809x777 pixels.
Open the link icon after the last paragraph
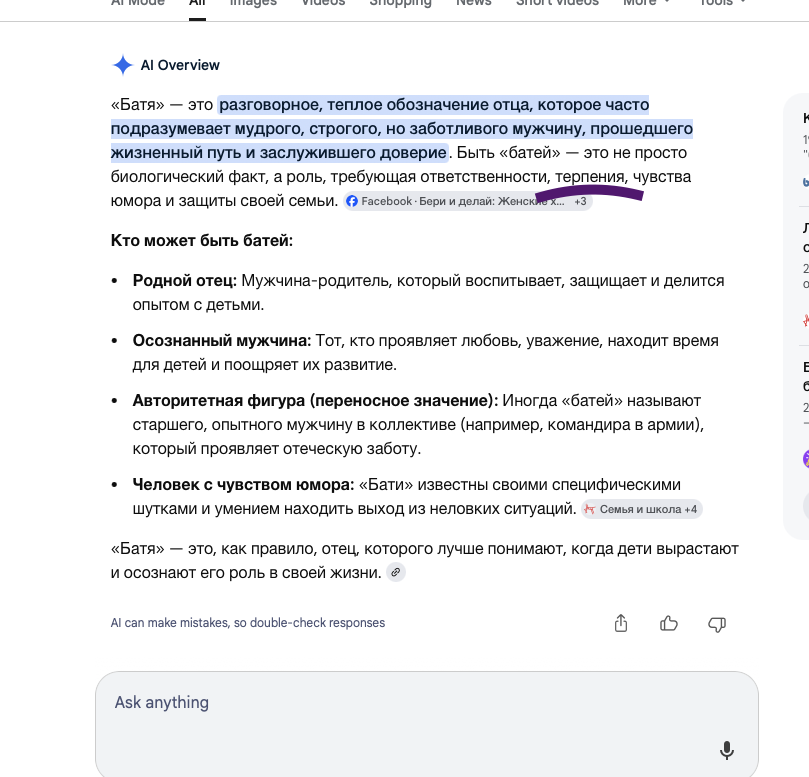pos(396,572)
